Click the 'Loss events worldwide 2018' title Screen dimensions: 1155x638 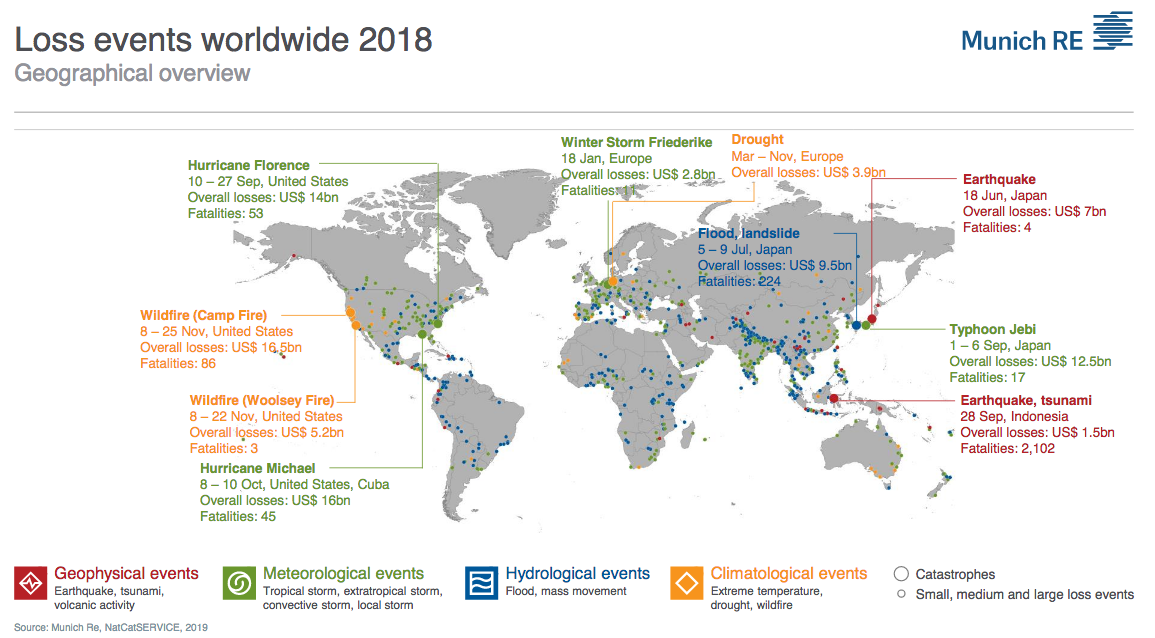pyautogui.click(x=223, y=40)
